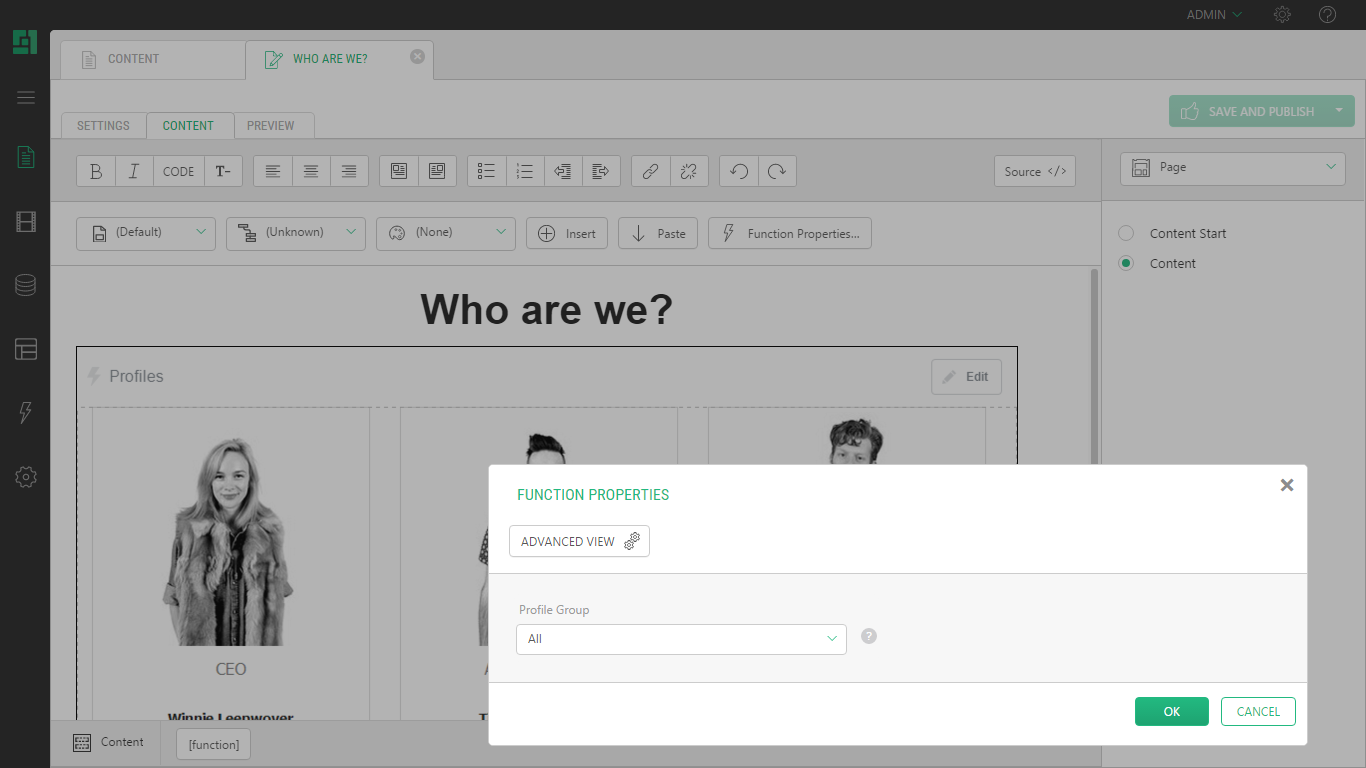Click the Undo arrow icon
The width and height of the screenshot is (1366, 768).
click(739, 171)
